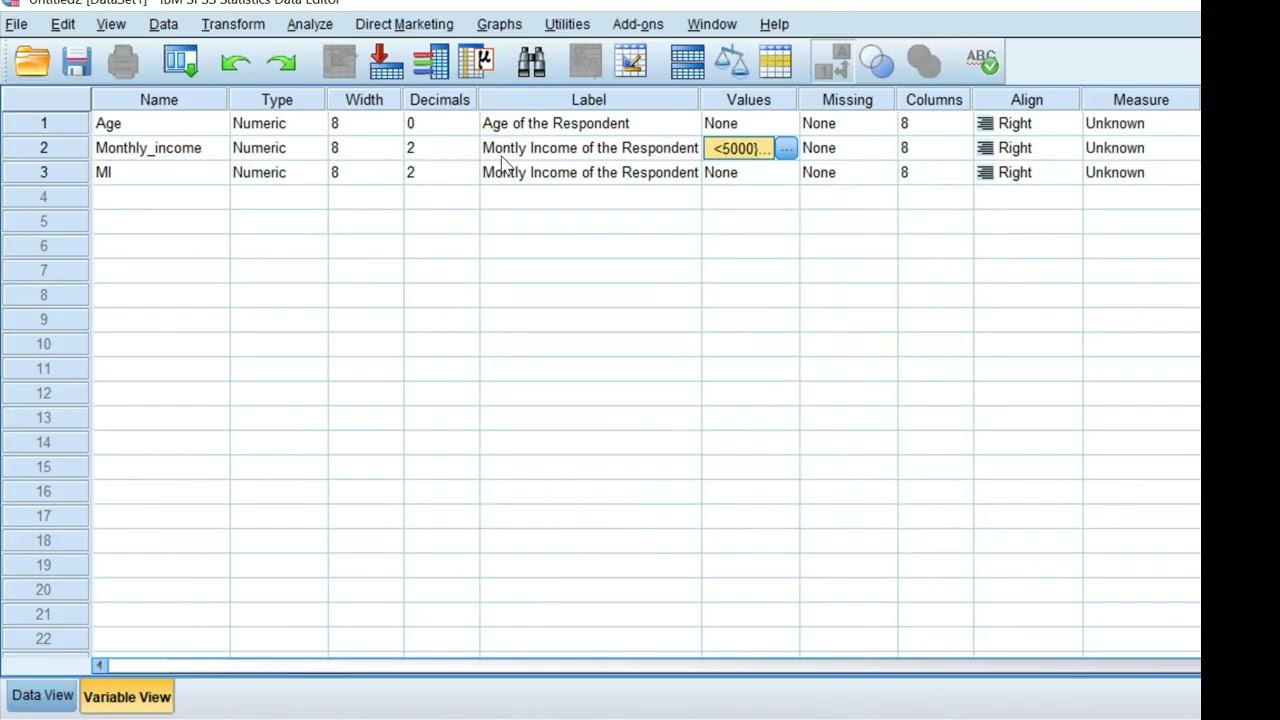
Task: Select the MI variable name cell
Action: point(159,172)
